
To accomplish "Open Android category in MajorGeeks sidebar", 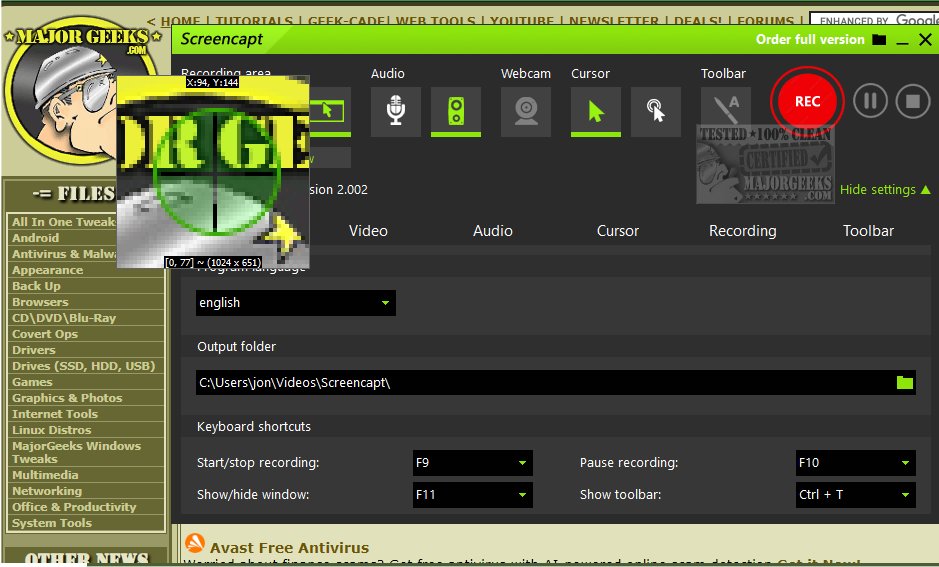I will point(35,238).
